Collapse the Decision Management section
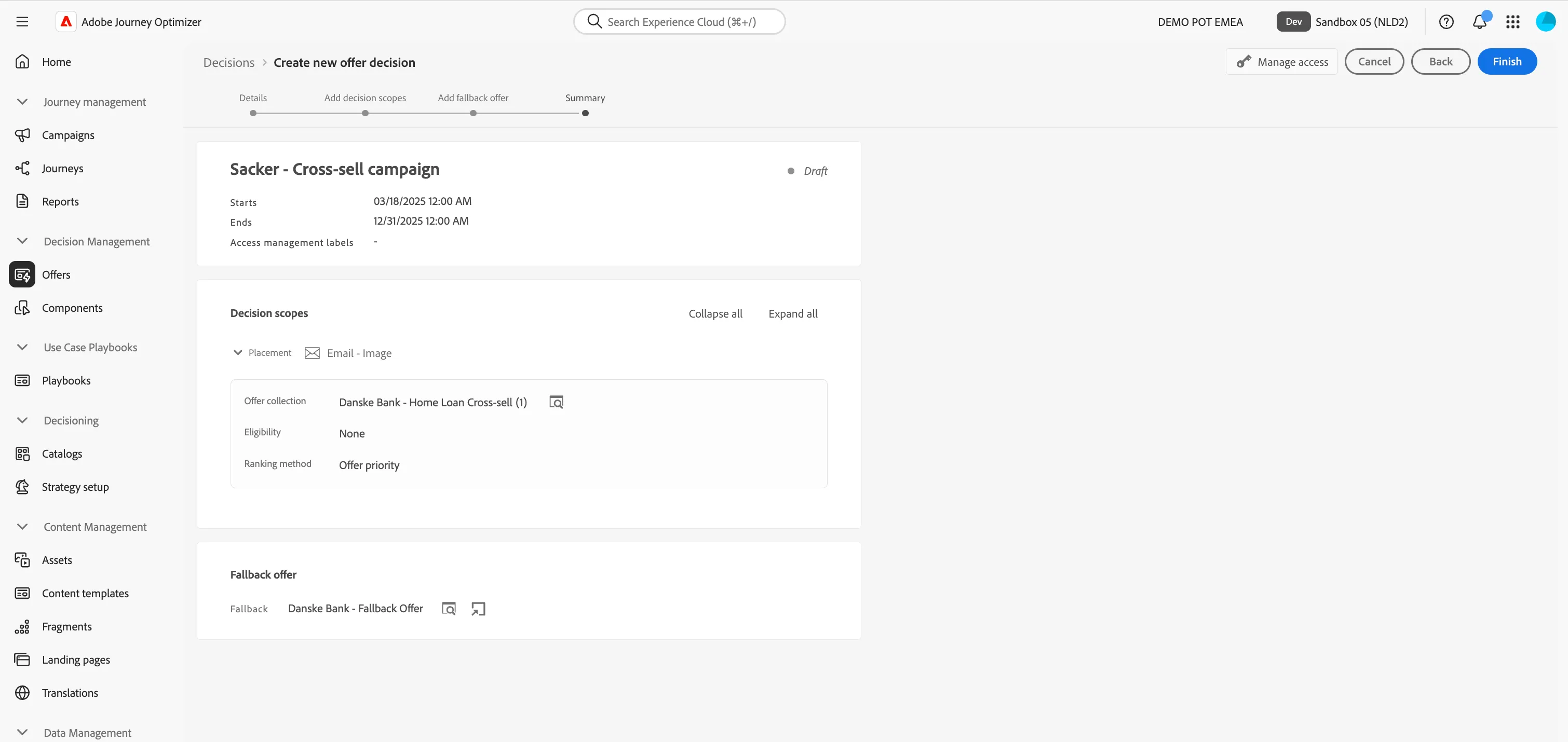1568x742 pixels. pos(22,241)
